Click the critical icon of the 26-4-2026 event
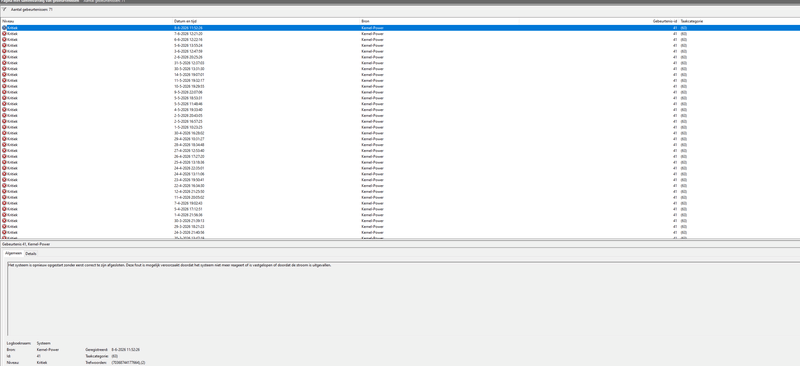This screenshot has height=366, width=800. (x=5, y=157)
